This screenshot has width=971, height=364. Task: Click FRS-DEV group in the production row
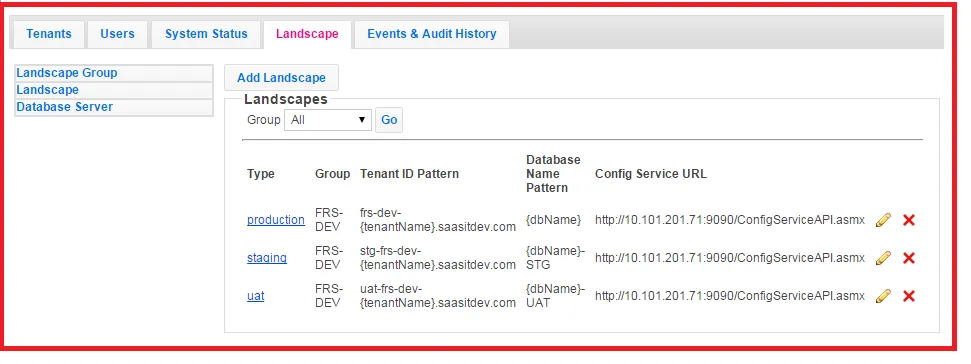(x=329, y=220)
